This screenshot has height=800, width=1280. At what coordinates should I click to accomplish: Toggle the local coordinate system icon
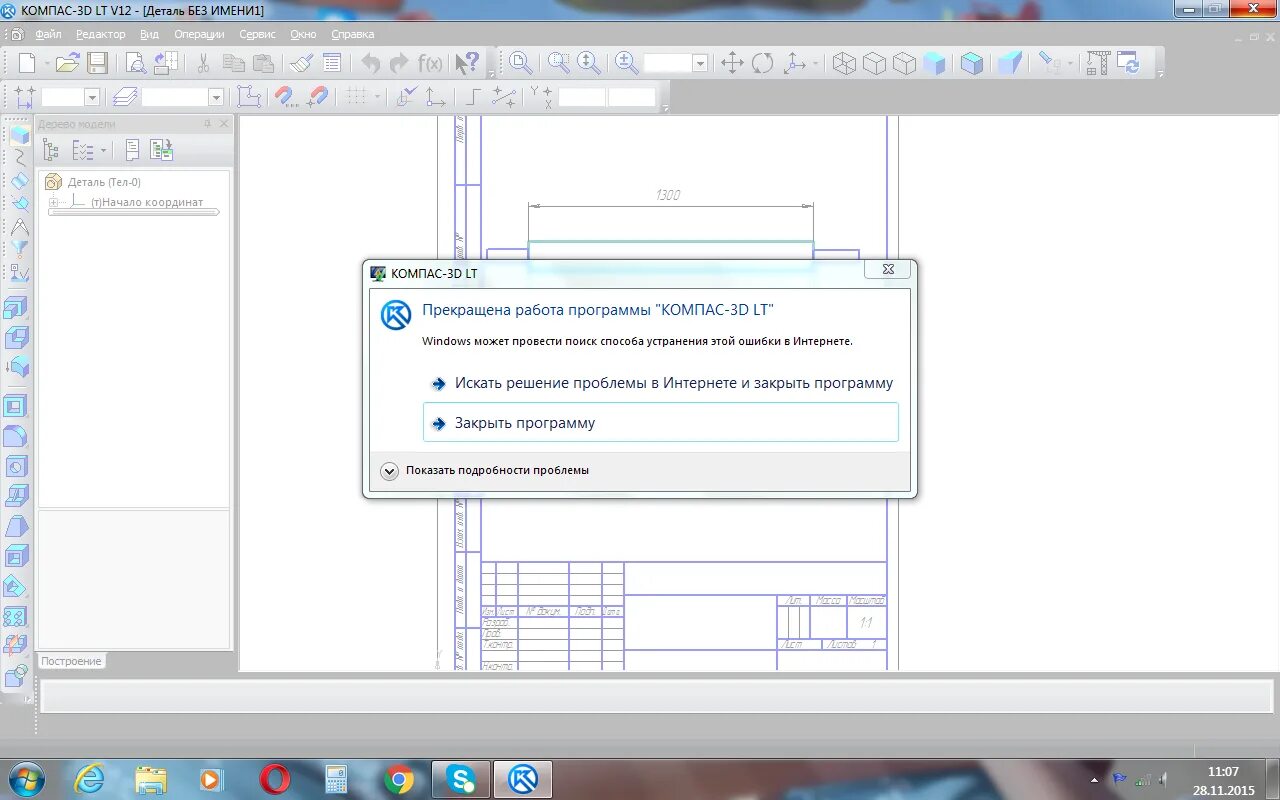[435, 96]
